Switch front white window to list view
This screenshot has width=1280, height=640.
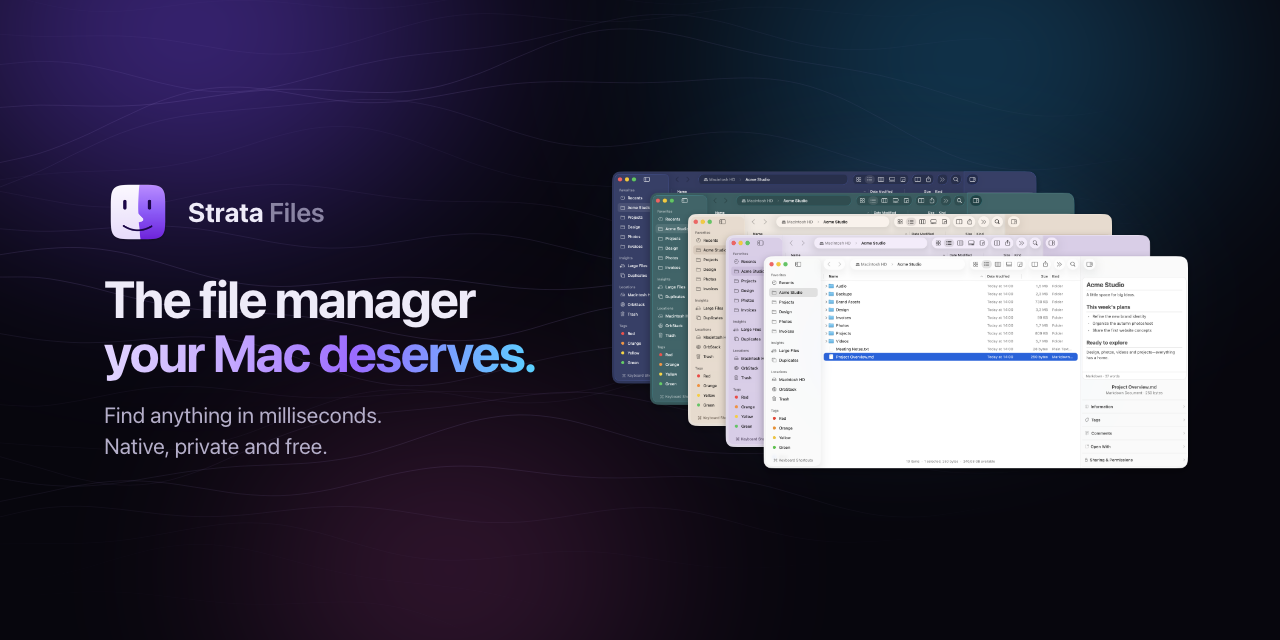[986, 264]
